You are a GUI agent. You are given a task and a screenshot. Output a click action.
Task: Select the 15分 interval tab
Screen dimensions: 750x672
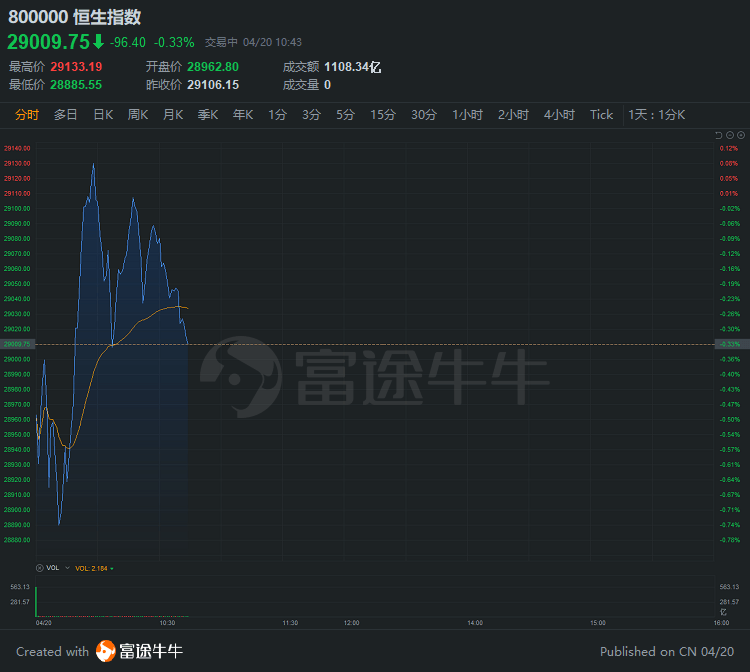click(383, 115)
